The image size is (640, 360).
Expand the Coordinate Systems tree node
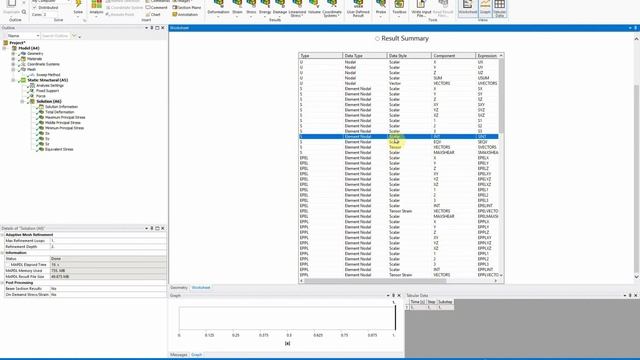point(13,64)
